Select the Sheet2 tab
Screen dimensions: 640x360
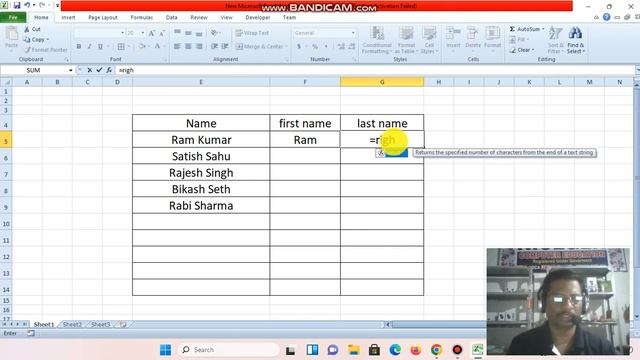[72, 324]
